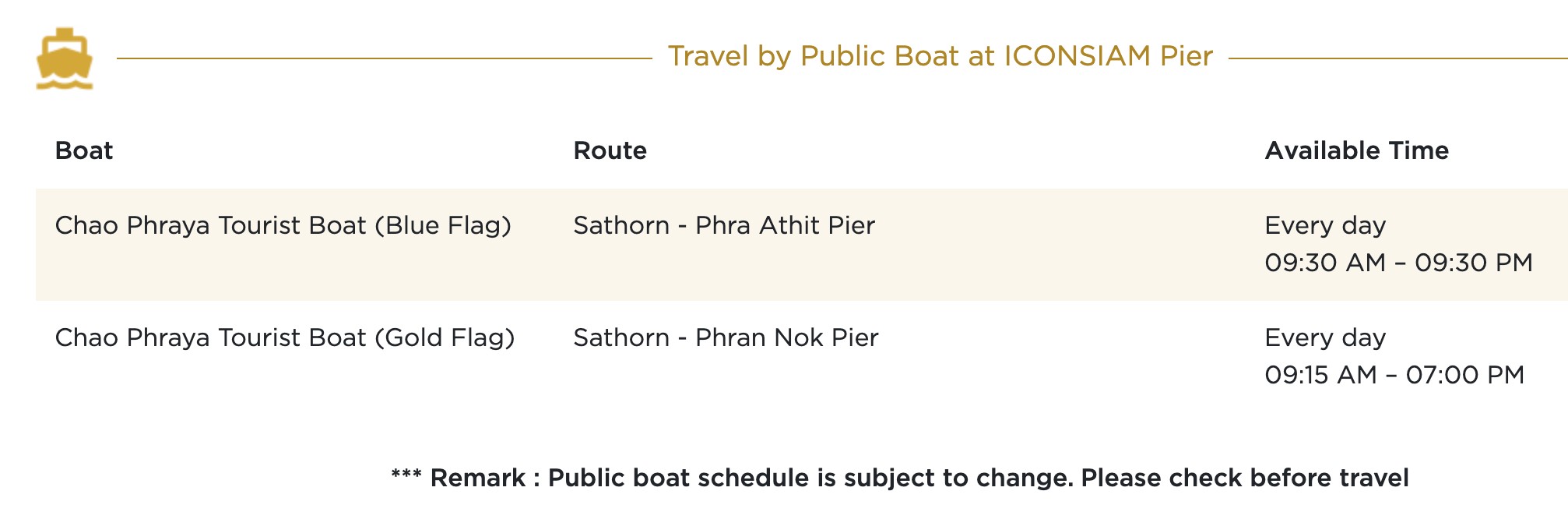
Task: Click the three asterisks before Remark
Action: coord(406,475)
